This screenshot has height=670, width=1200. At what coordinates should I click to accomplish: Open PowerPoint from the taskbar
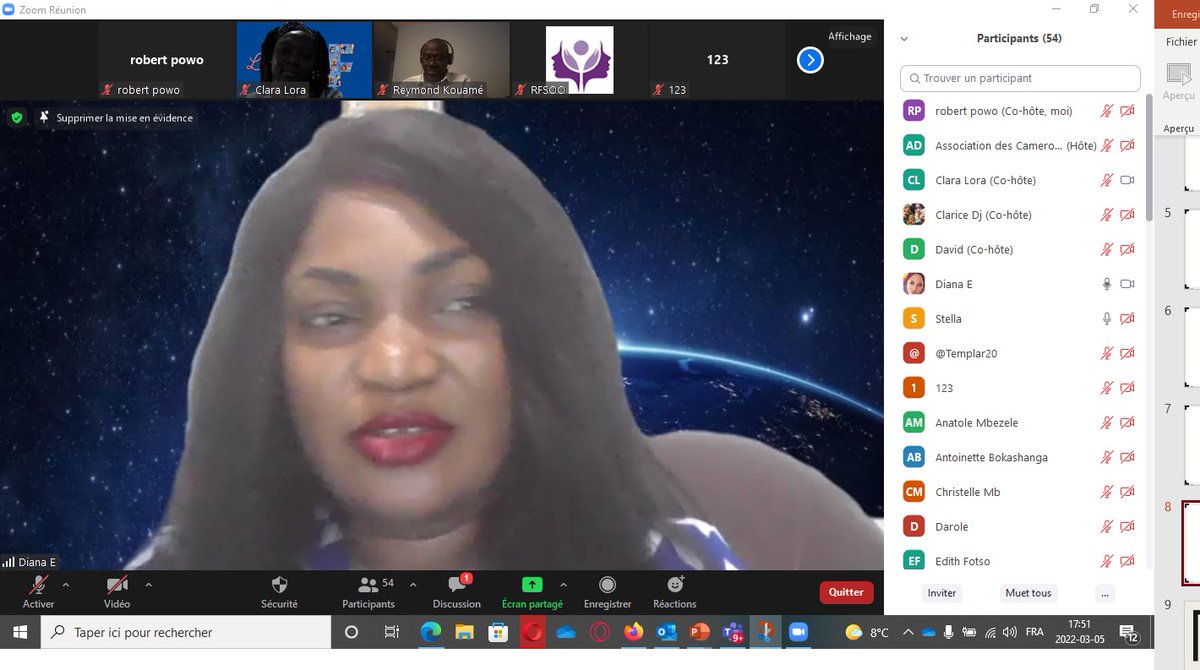tap(700, 632)
